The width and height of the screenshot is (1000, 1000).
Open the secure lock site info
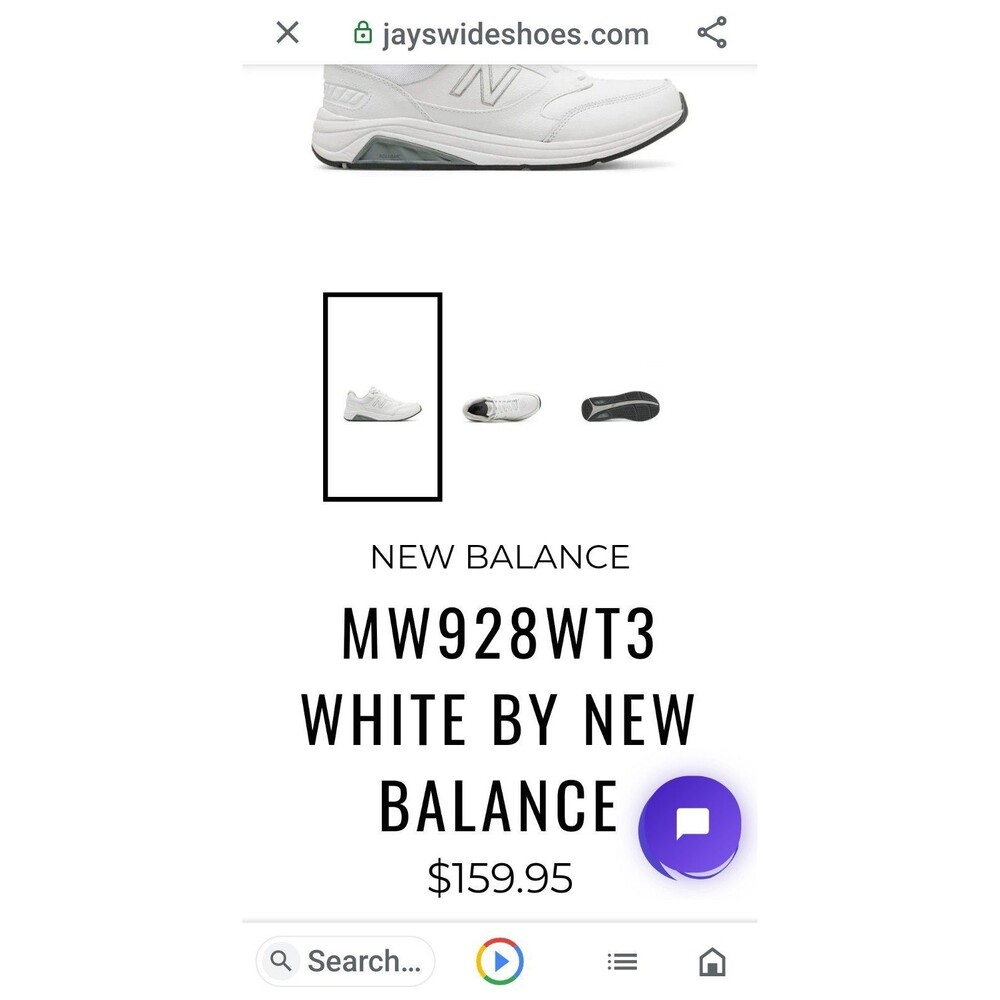362,33
